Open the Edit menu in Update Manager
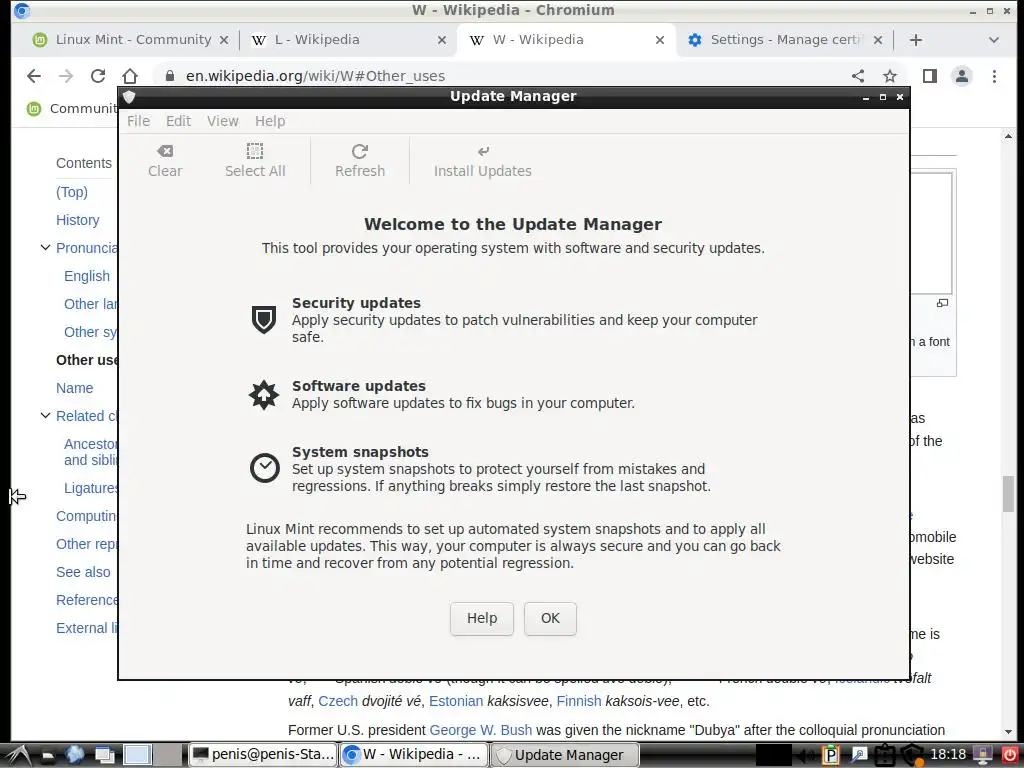Screen dimensions: 1024x768 click(x=178, y=121)
